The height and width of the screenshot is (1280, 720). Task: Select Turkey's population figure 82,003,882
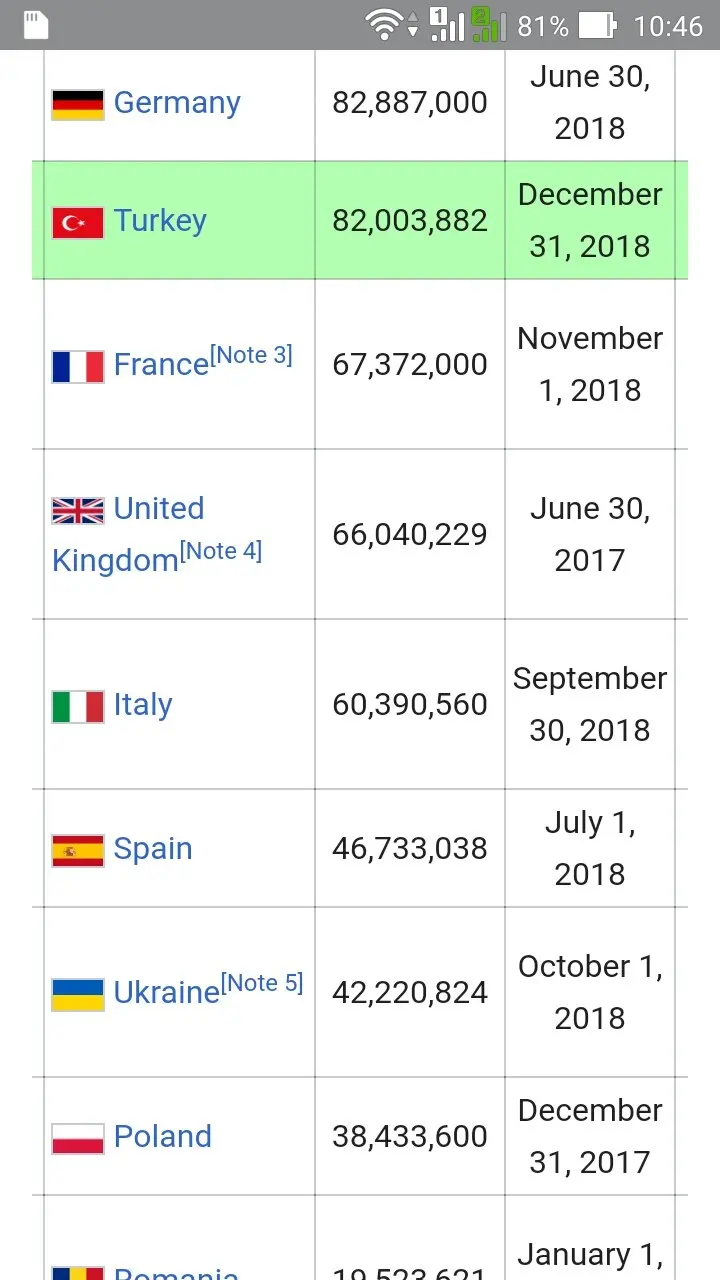410,221
